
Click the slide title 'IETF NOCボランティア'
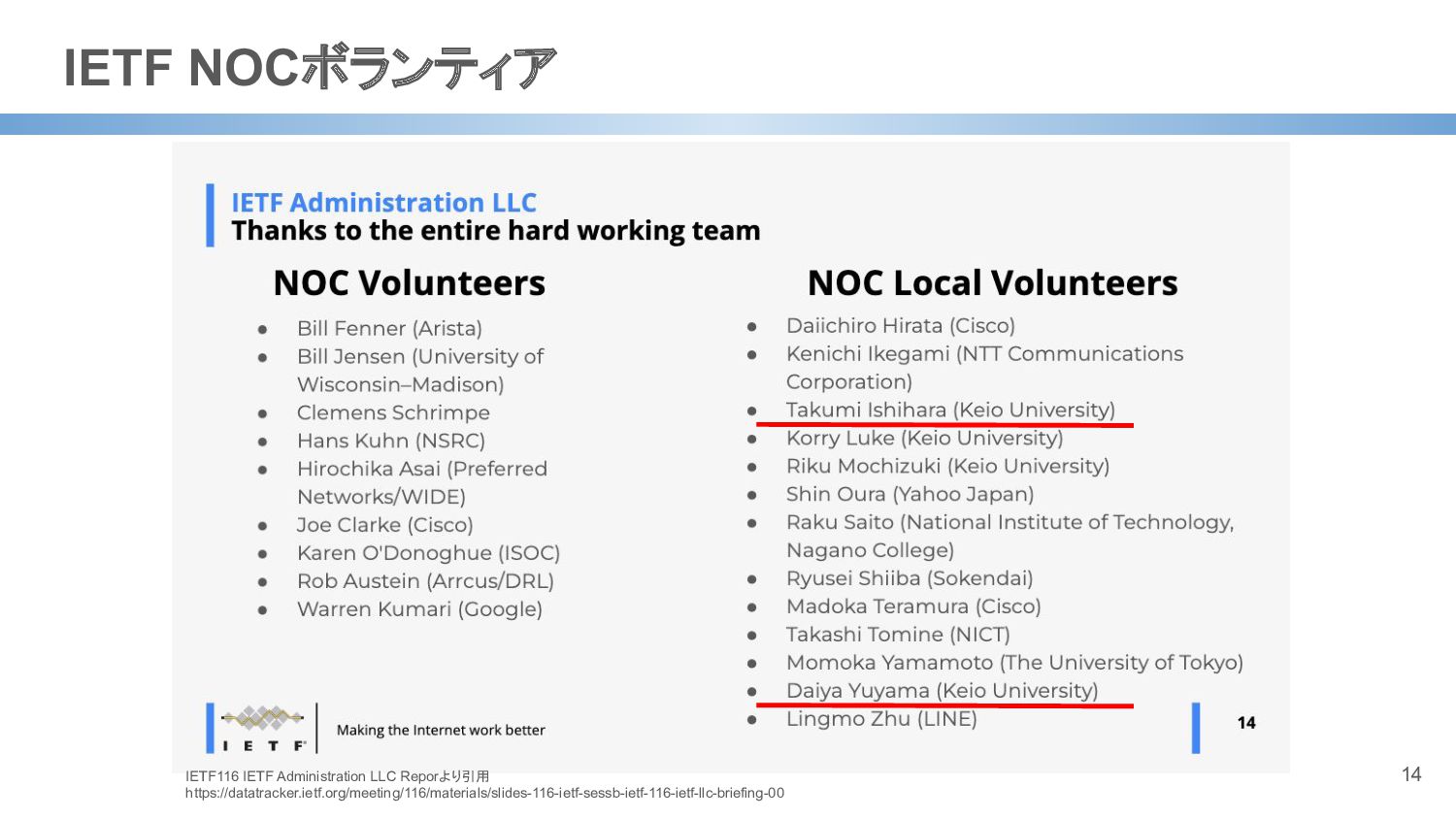[310, 67]
